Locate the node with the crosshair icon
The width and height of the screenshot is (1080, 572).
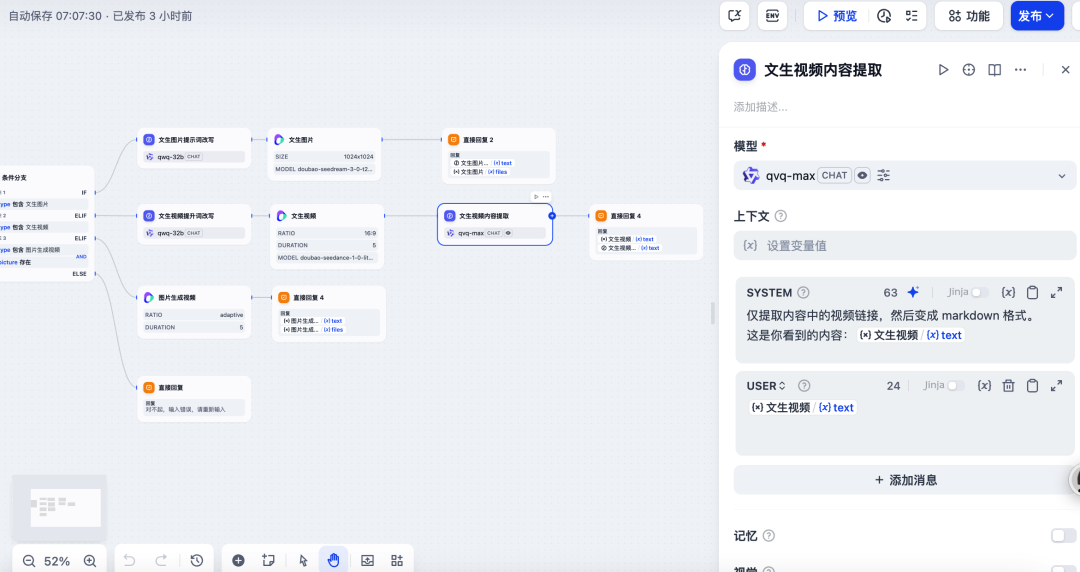tap(968, 70)
